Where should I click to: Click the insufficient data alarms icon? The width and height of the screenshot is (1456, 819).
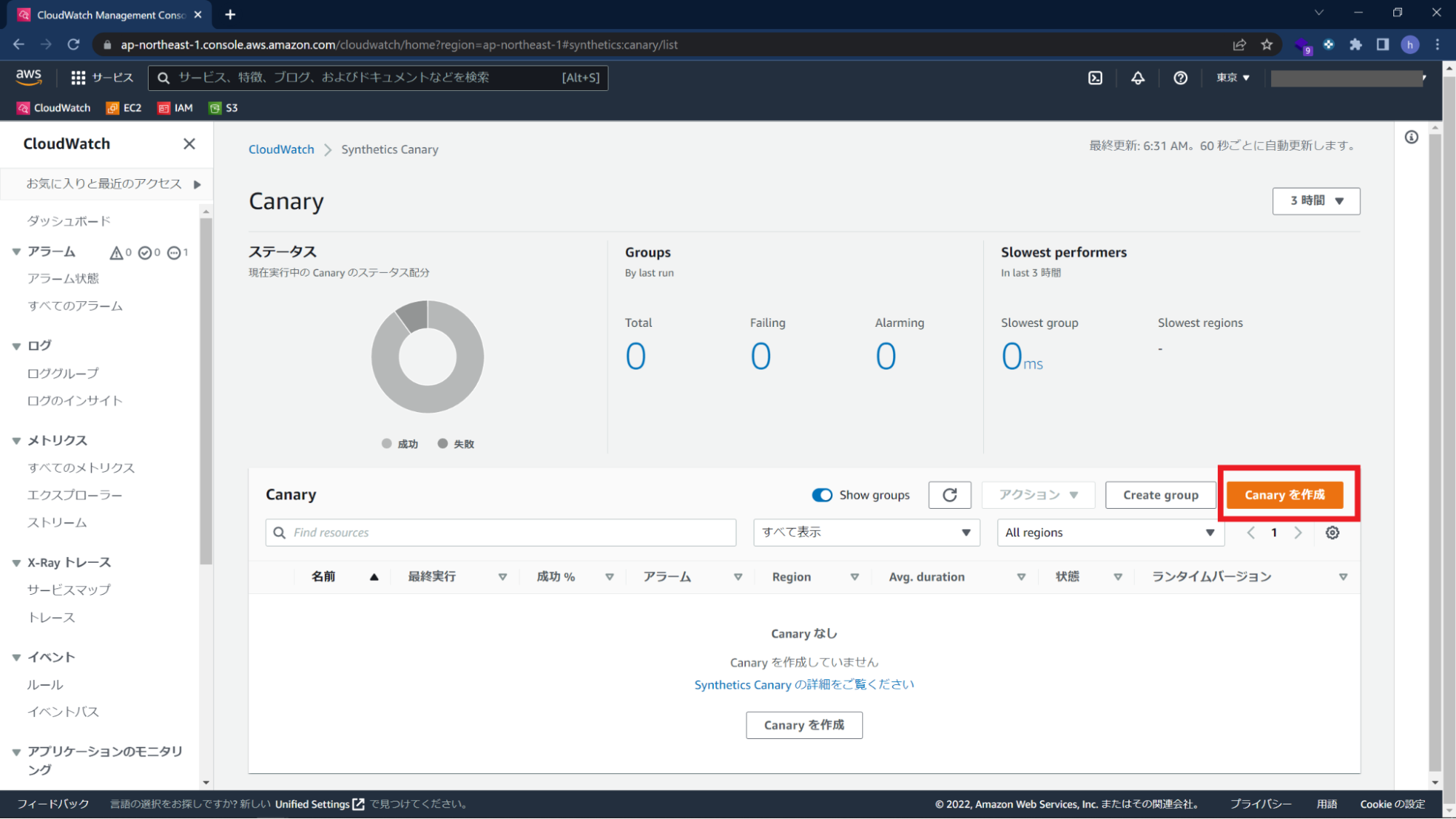coord(174,253)
